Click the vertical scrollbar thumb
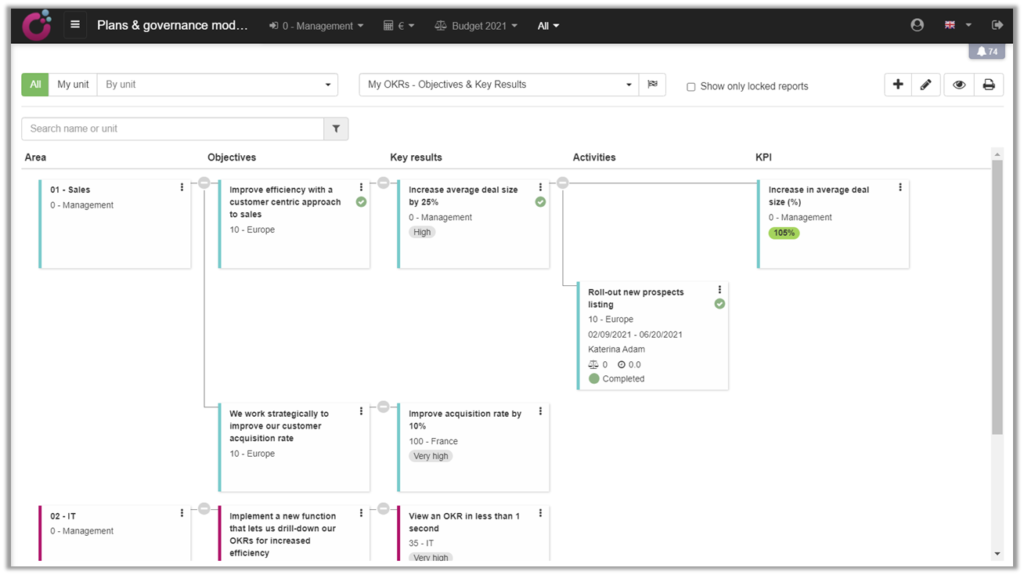 [997, 297]
